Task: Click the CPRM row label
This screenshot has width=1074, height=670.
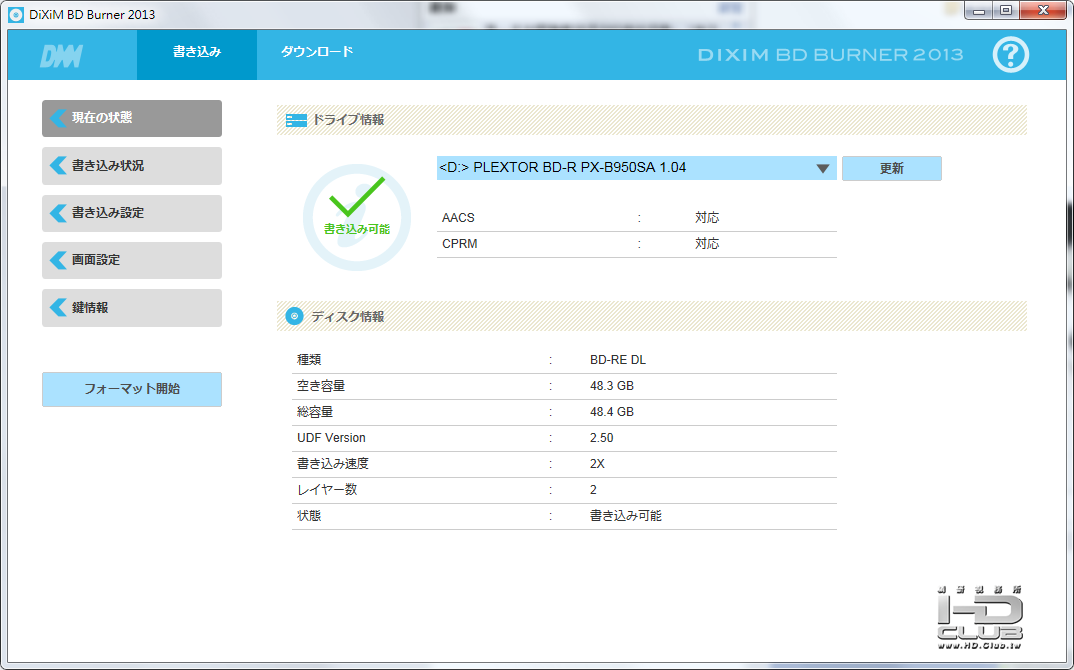Action: [x=460, y=244]
